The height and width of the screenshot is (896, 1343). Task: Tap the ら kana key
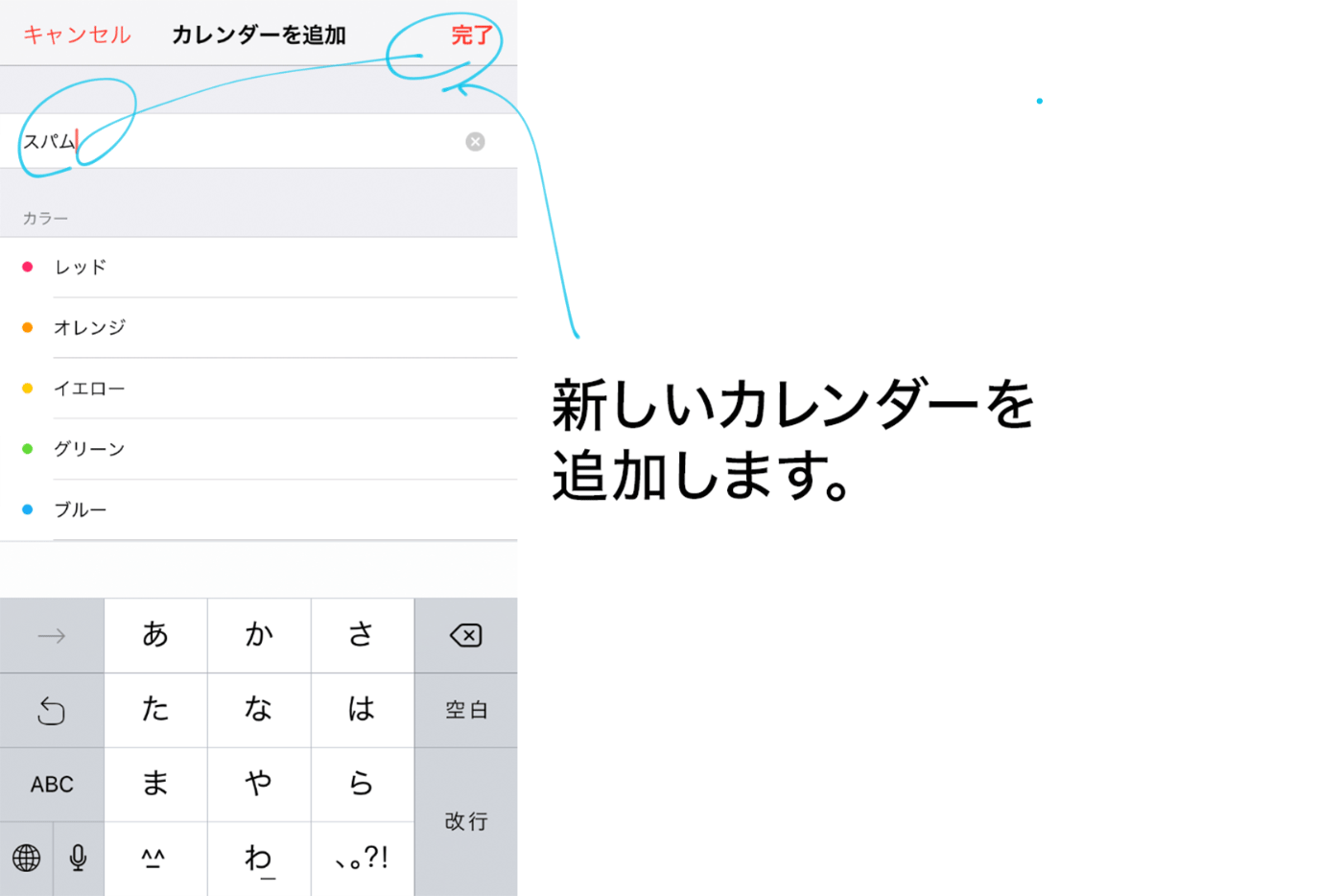click(x=363, y=784)
